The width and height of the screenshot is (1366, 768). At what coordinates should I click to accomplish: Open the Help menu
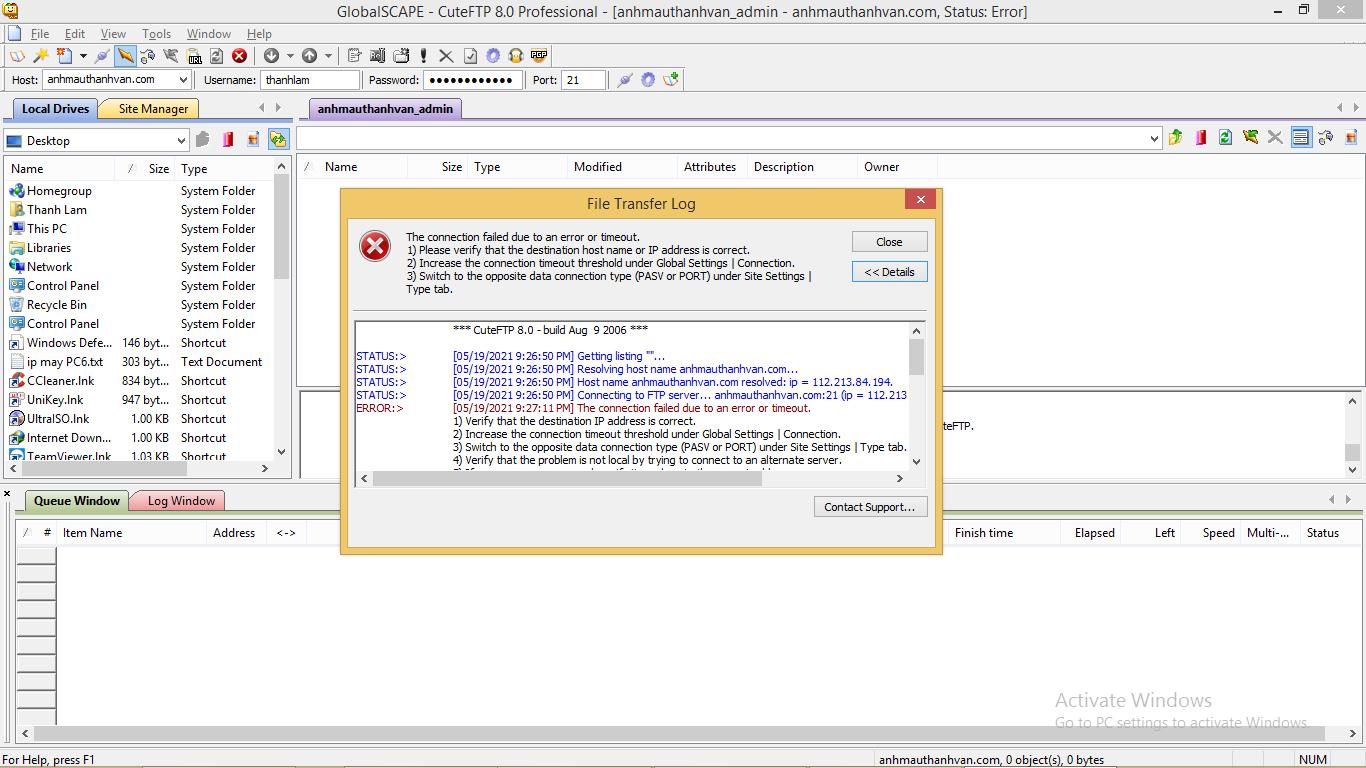(259, 34)
